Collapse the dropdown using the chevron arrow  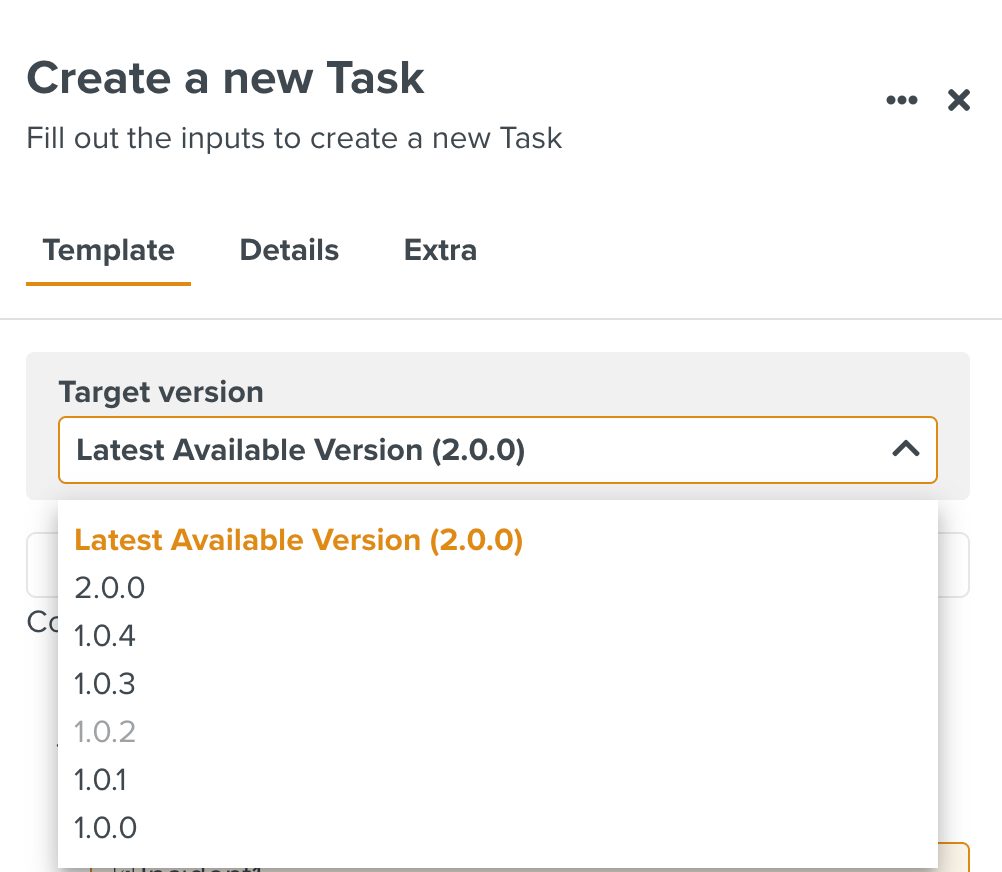click(x=905, y=450)
